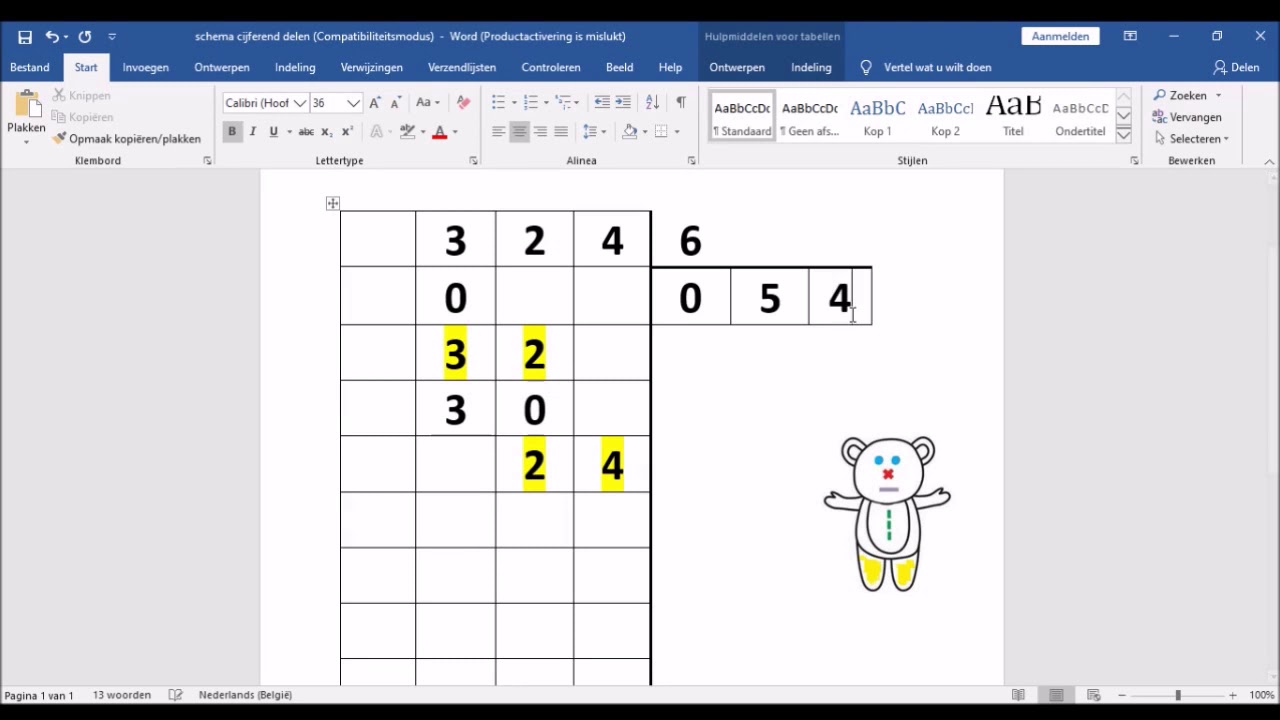The image size is (1280, 720).
Task: Undo the last action
Action: click(51, 37)
